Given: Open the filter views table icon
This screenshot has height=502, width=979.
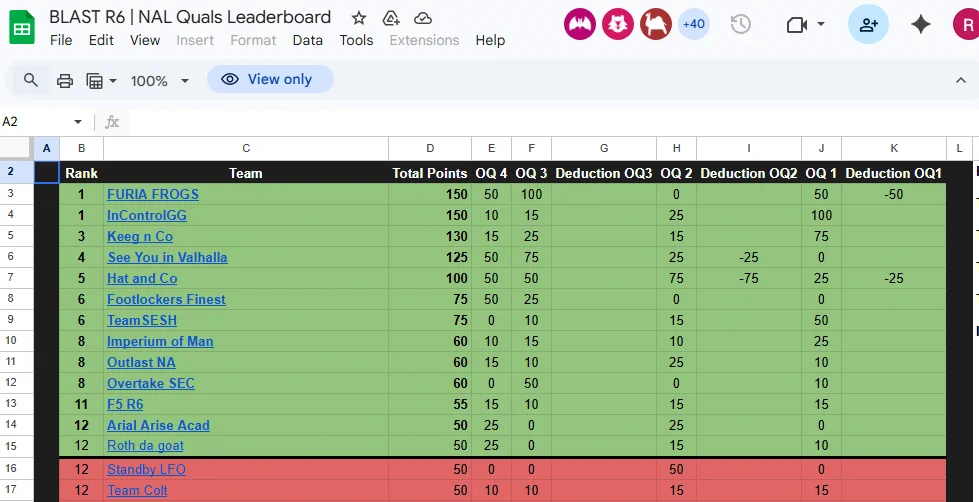Looking at the screenshot, I should (x=94, y=81).
